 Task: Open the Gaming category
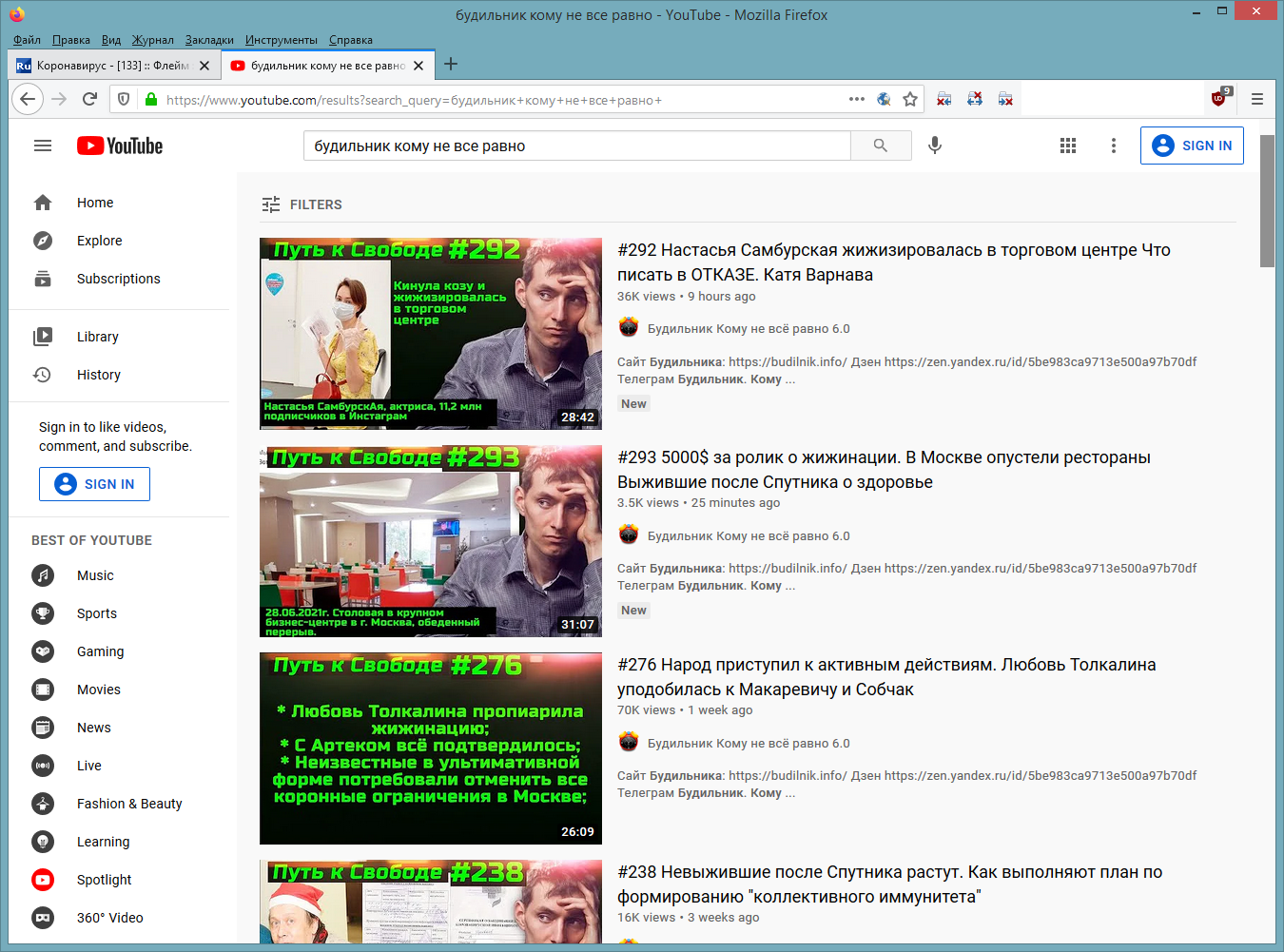[x=119, y=651]
